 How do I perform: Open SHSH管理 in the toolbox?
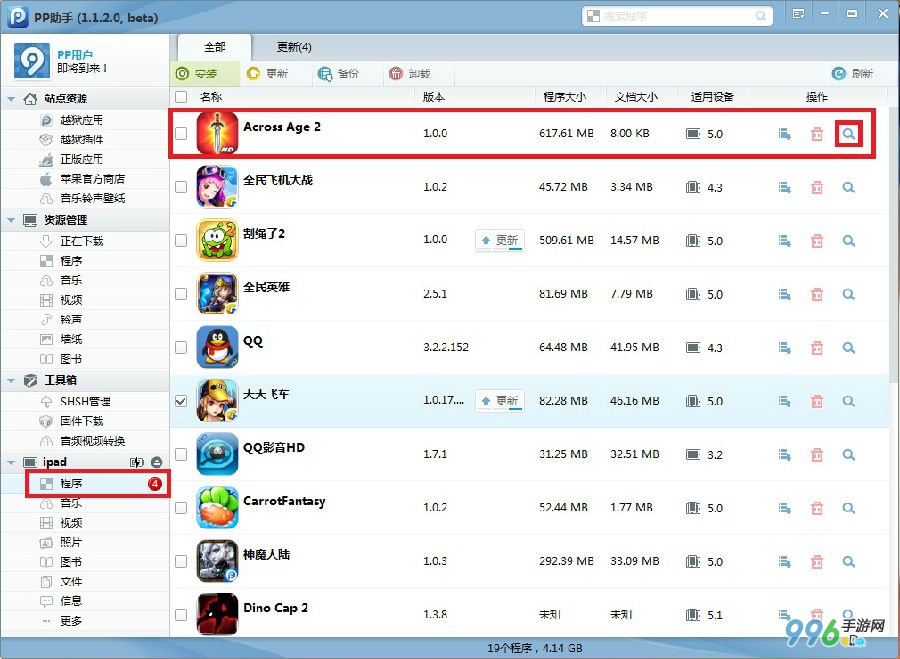click(x=84, y=401)
